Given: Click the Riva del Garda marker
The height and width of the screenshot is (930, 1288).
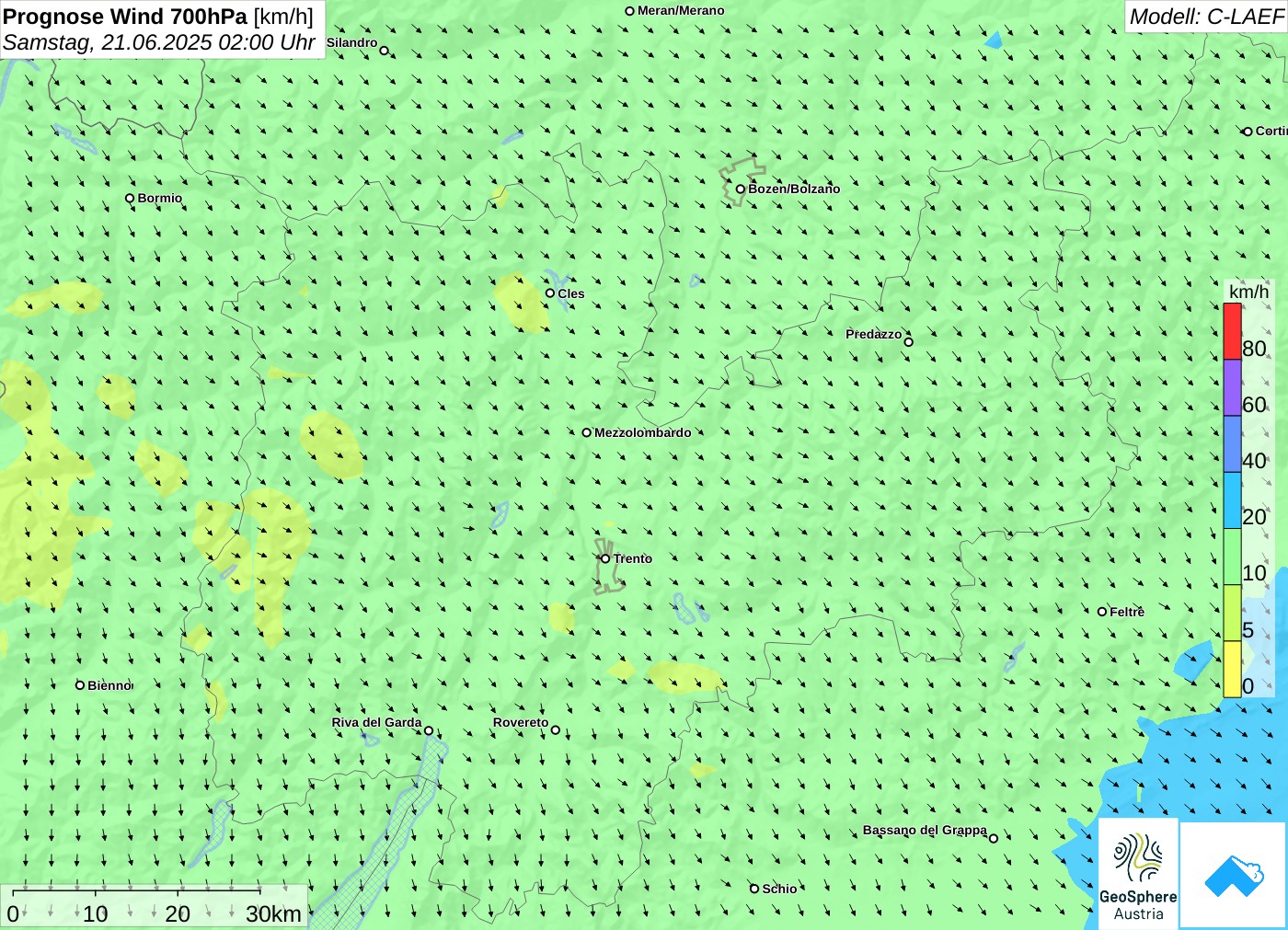Looking at the screenshot, I should pos(428,731).
